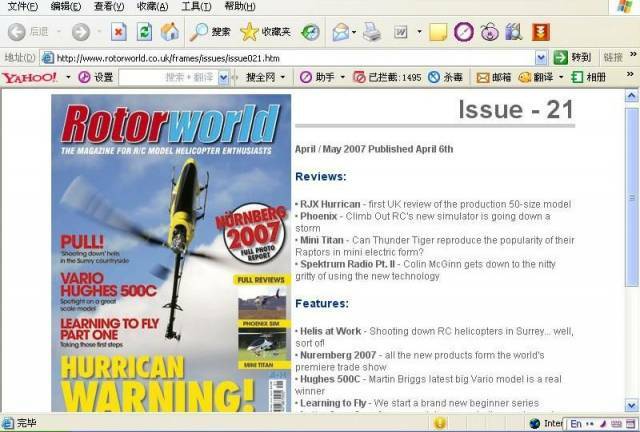Viewport: 640px width, 432px height.
Task: Click the Go (转到) green arrow button
Action: [572, 58]
